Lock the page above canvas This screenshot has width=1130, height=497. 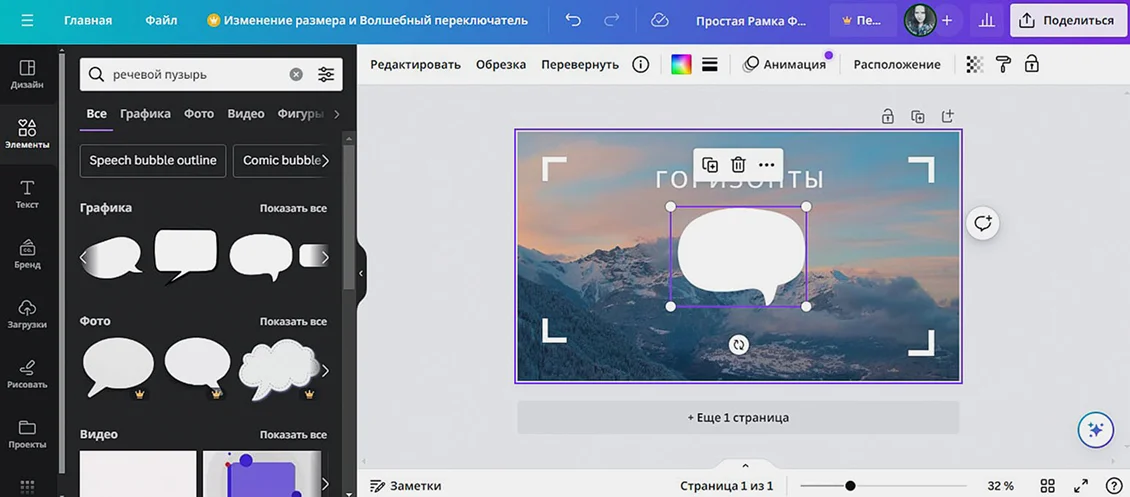click(x=888, y=116)
